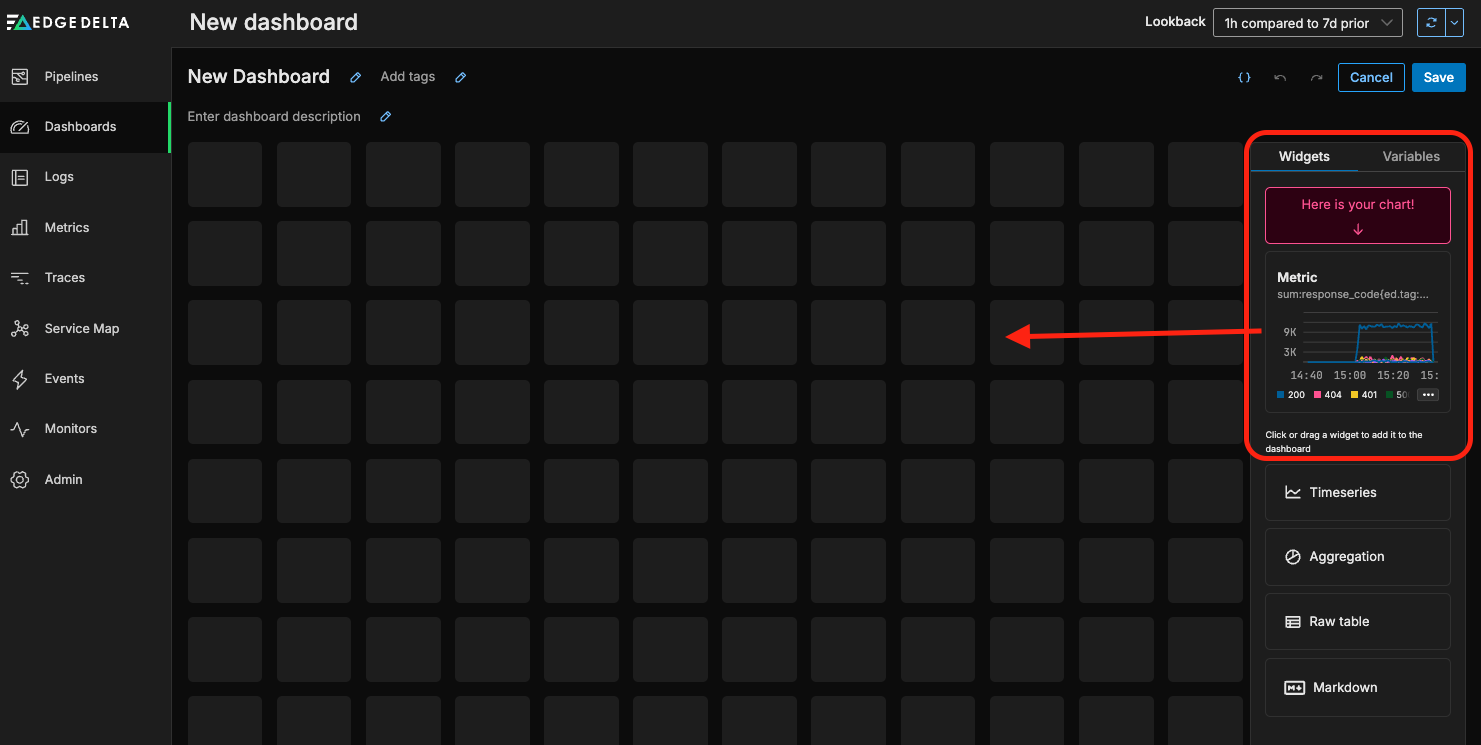Click the refresh icon button
Viewport: 1481px width, 745px height.
pos(1431,23)
